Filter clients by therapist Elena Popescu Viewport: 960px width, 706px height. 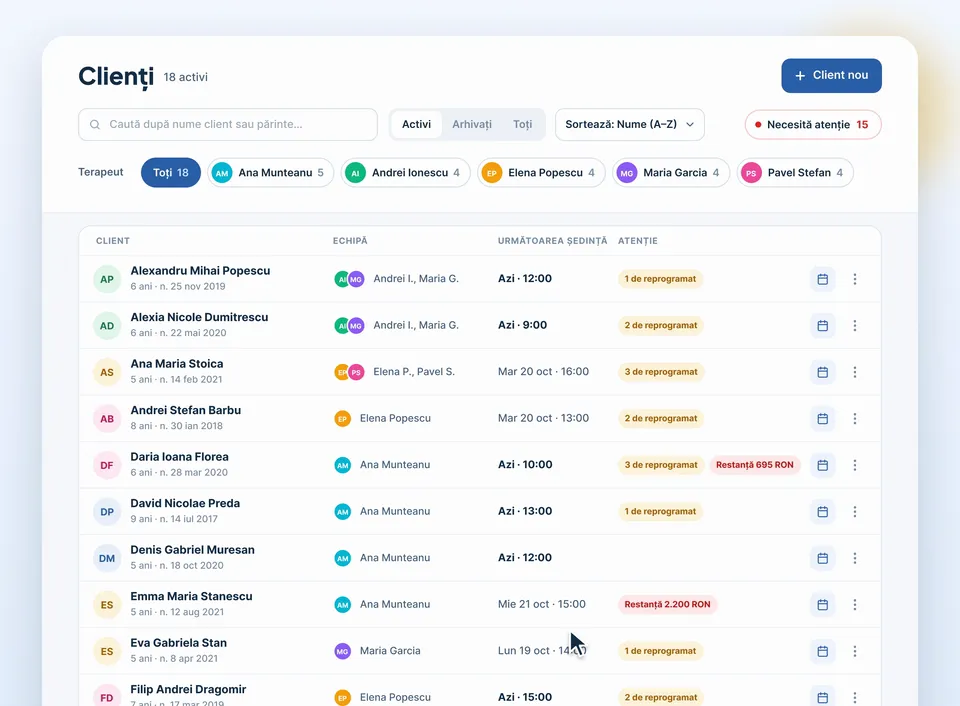(541, 173)
